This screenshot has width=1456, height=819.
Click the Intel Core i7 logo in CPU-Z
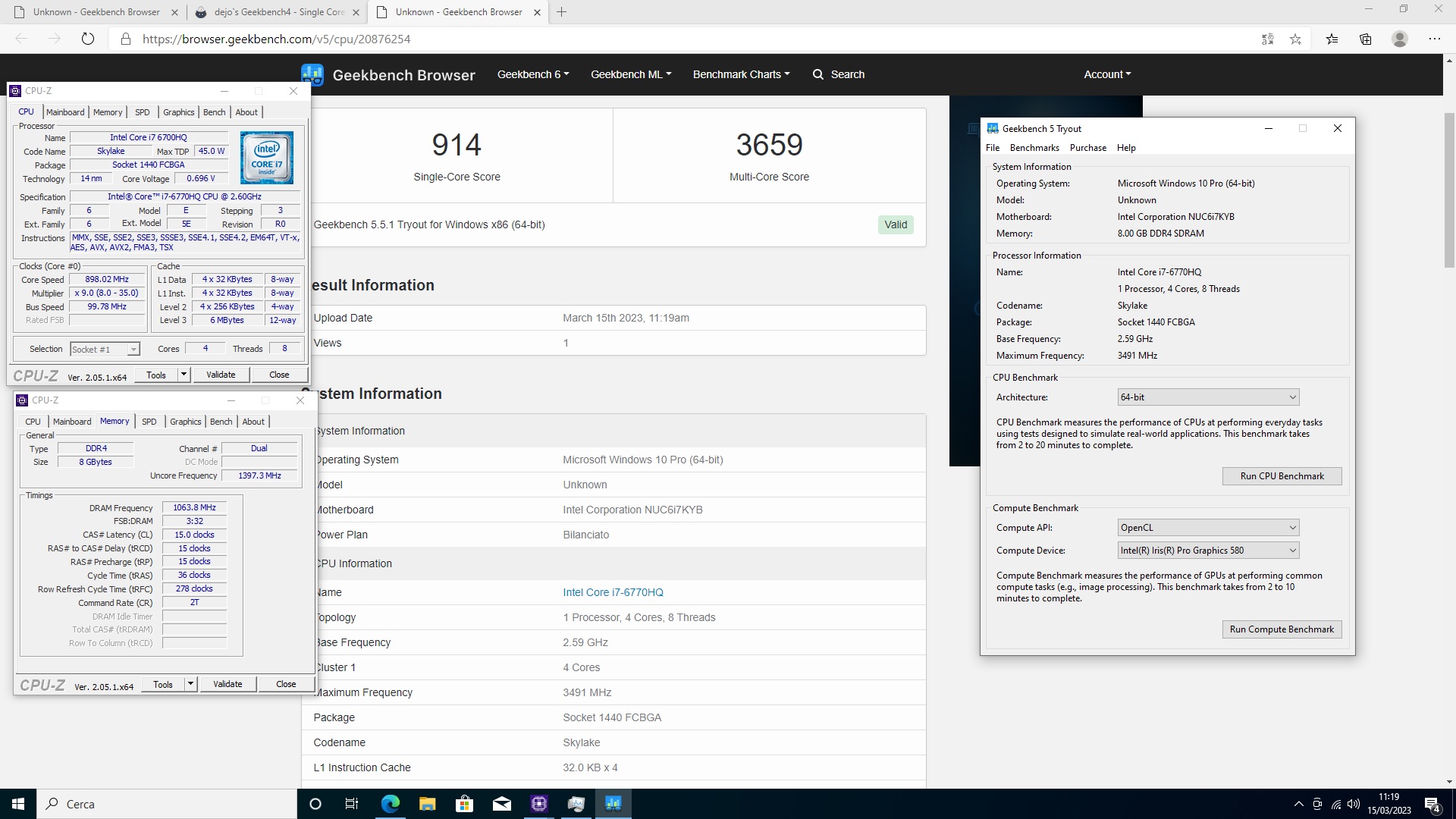point(267,158)
